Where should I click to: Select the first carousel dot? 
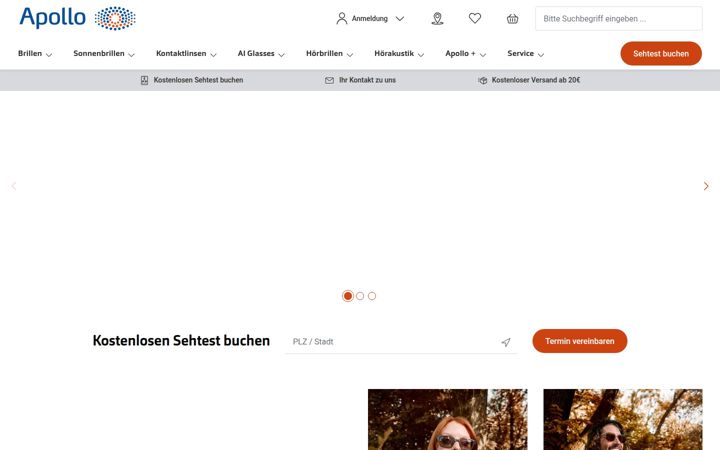(x=348, y=296)
